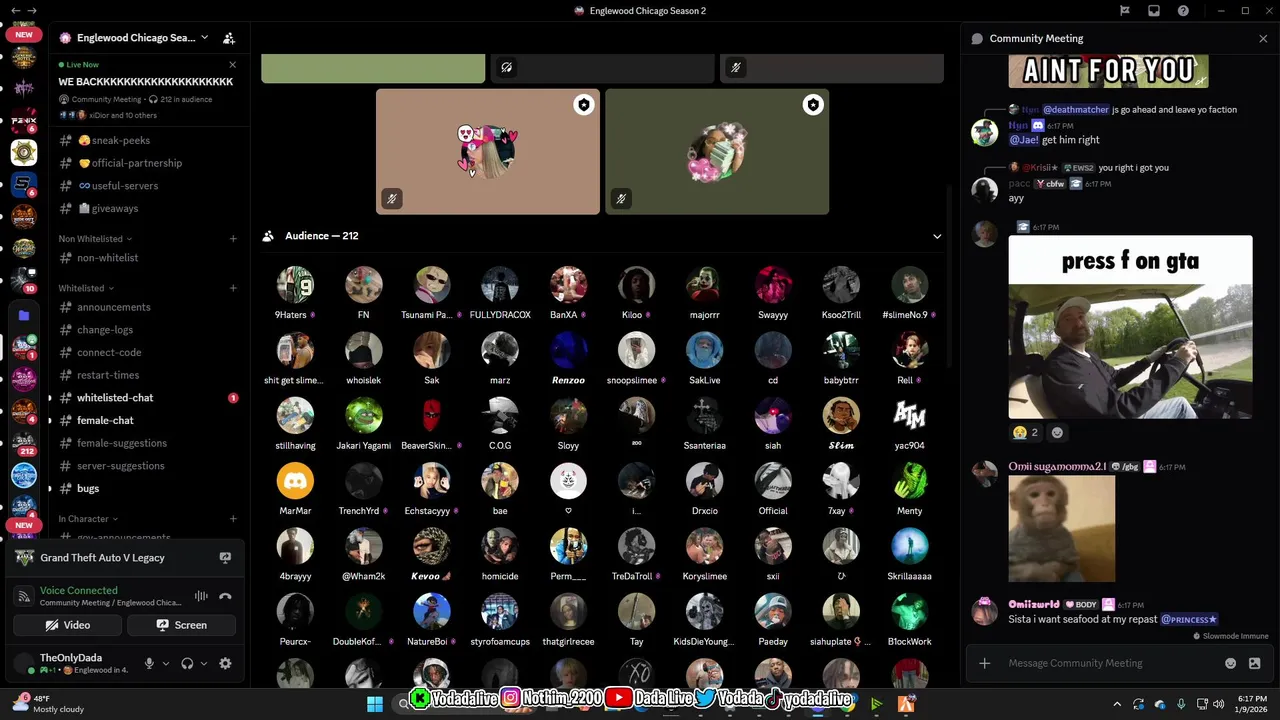This screenshot has height=720, width=1280.
Task: Disconnect from voice with the hang-up icon
Action: 225,596
